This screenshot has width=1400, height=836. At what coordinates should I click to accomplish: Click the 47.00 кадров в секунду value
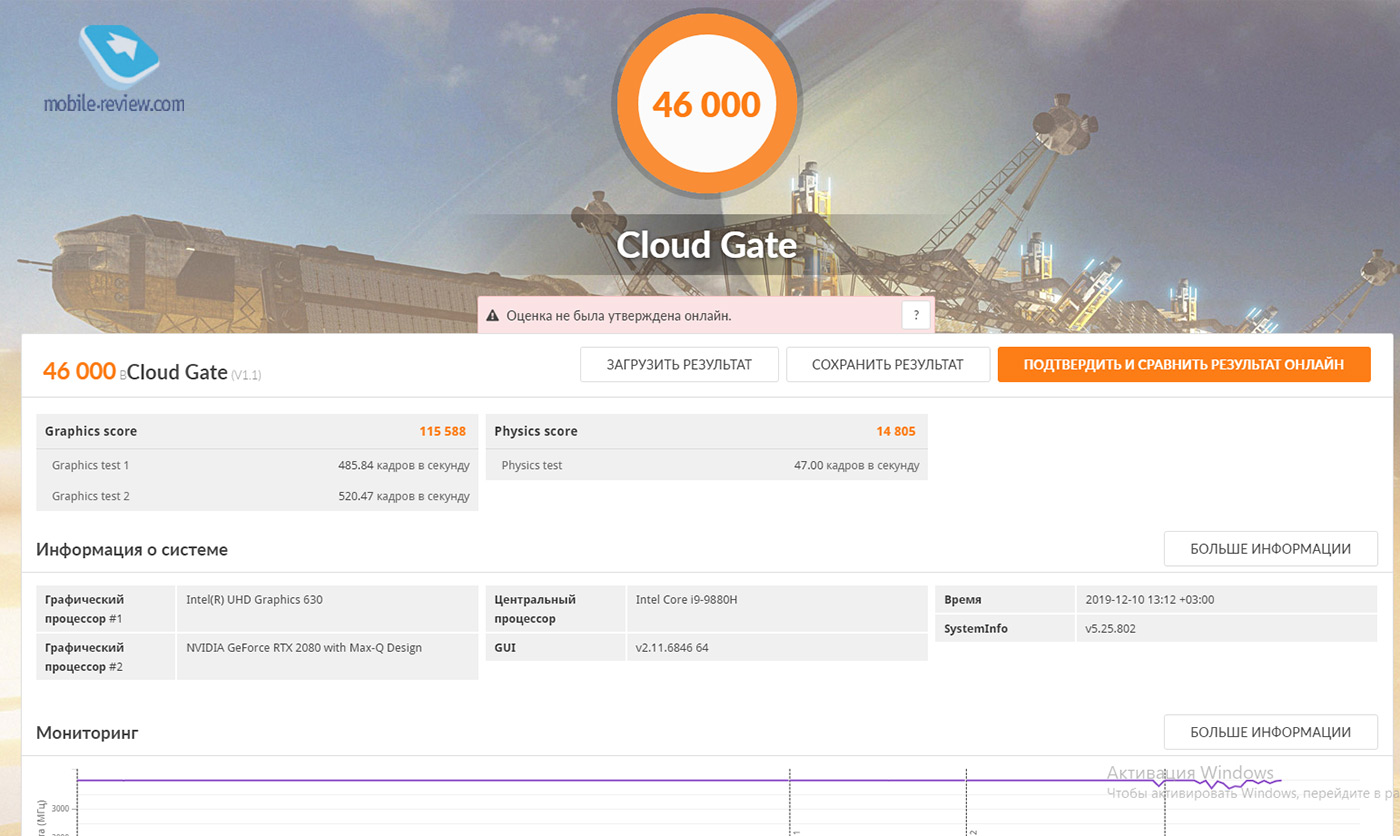857,465
